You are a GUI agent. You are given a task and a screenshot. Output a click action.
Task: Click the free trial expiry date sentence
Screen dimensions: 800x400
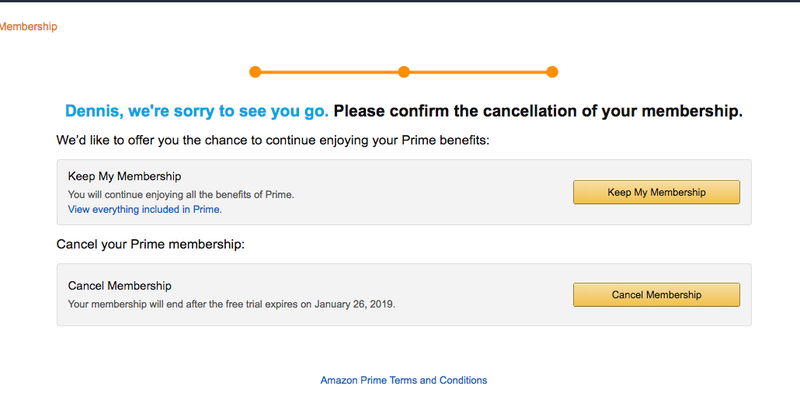(231, 303)
